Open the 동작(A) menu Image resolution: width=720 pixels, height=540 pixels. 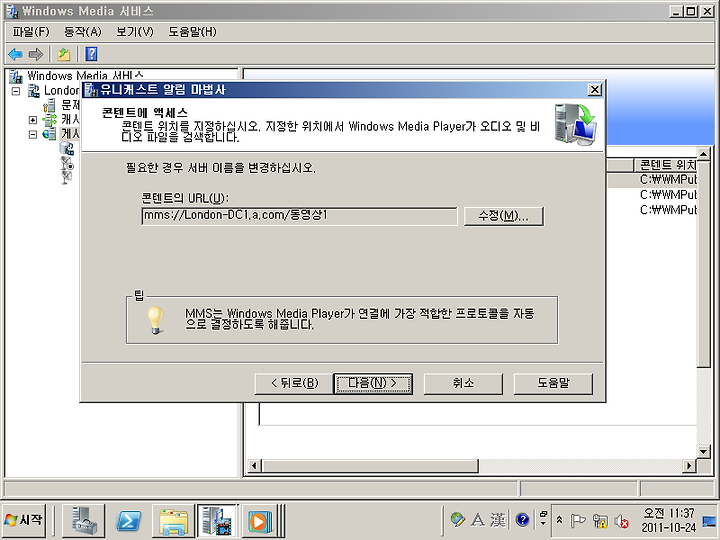(x=83, y=32)
